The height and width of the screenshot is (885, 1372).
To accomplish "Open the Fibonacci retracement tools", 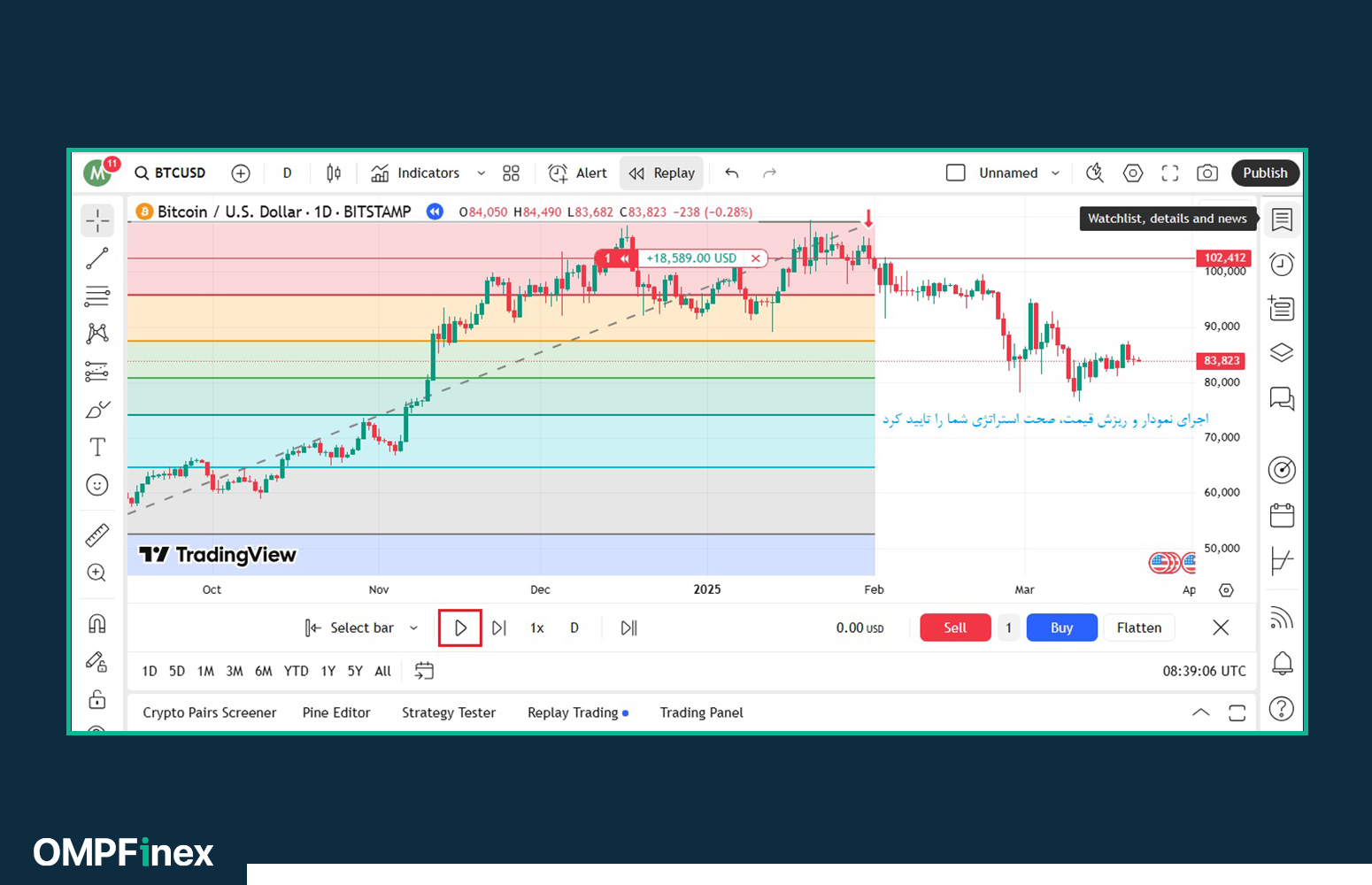I will click(97, 296).
